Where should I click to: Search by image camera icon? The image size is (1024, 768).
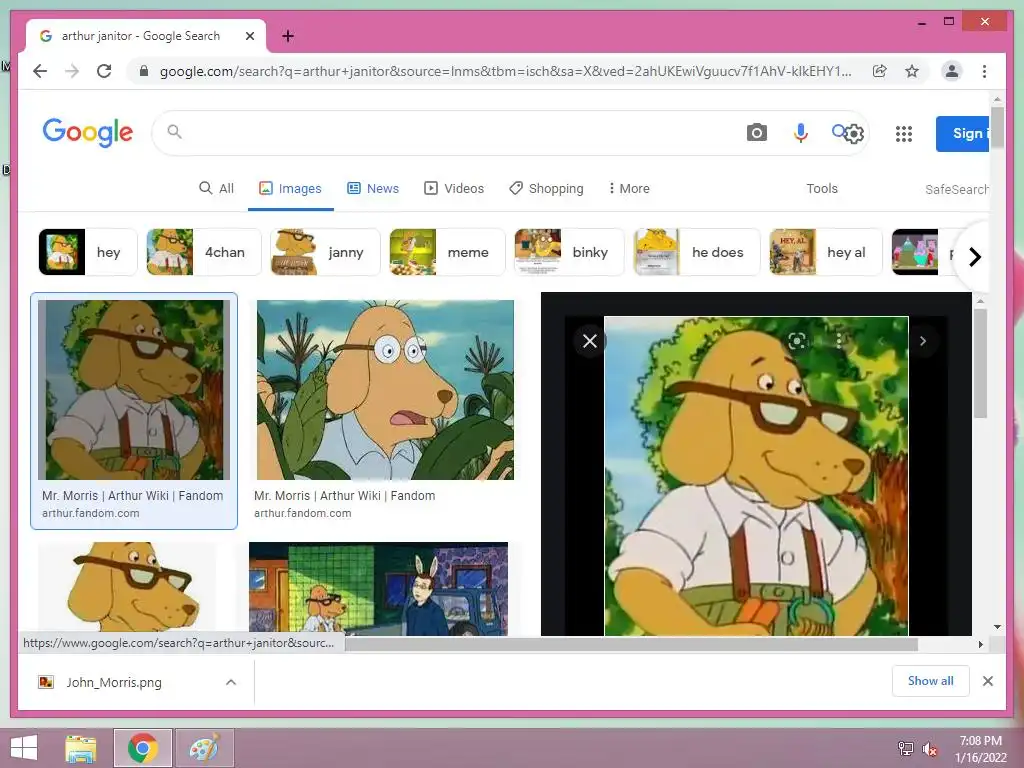(x=756, y=133)
